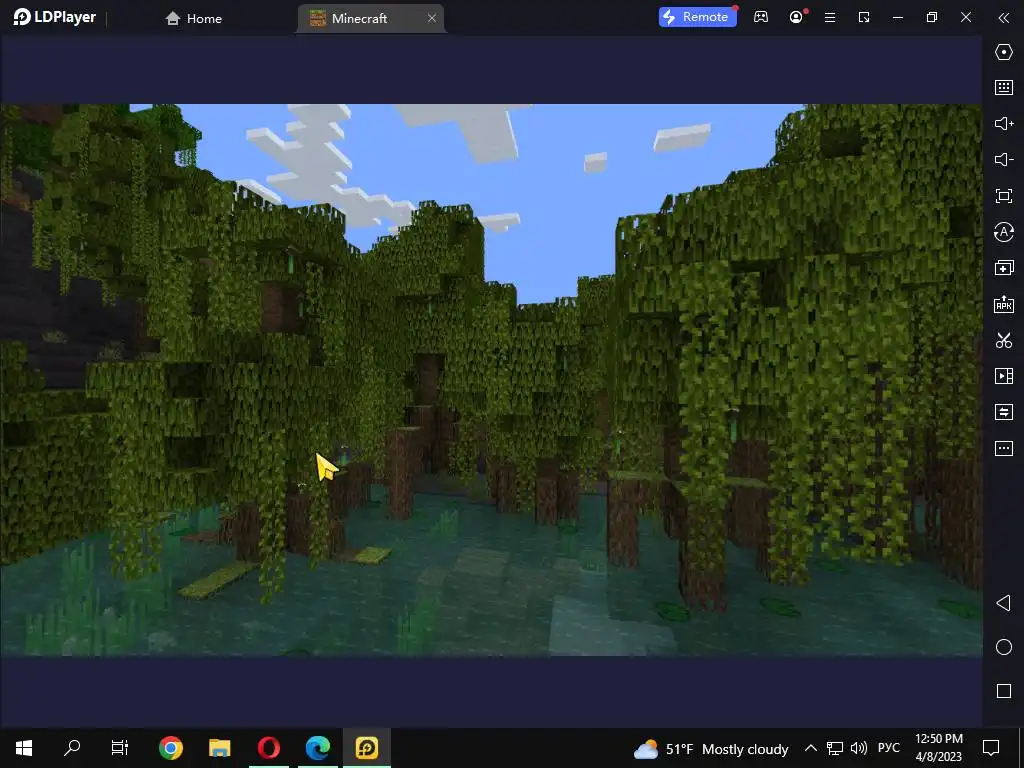Open Opera browser from taskbar
1024x768 pixels.
click(268, 748)
